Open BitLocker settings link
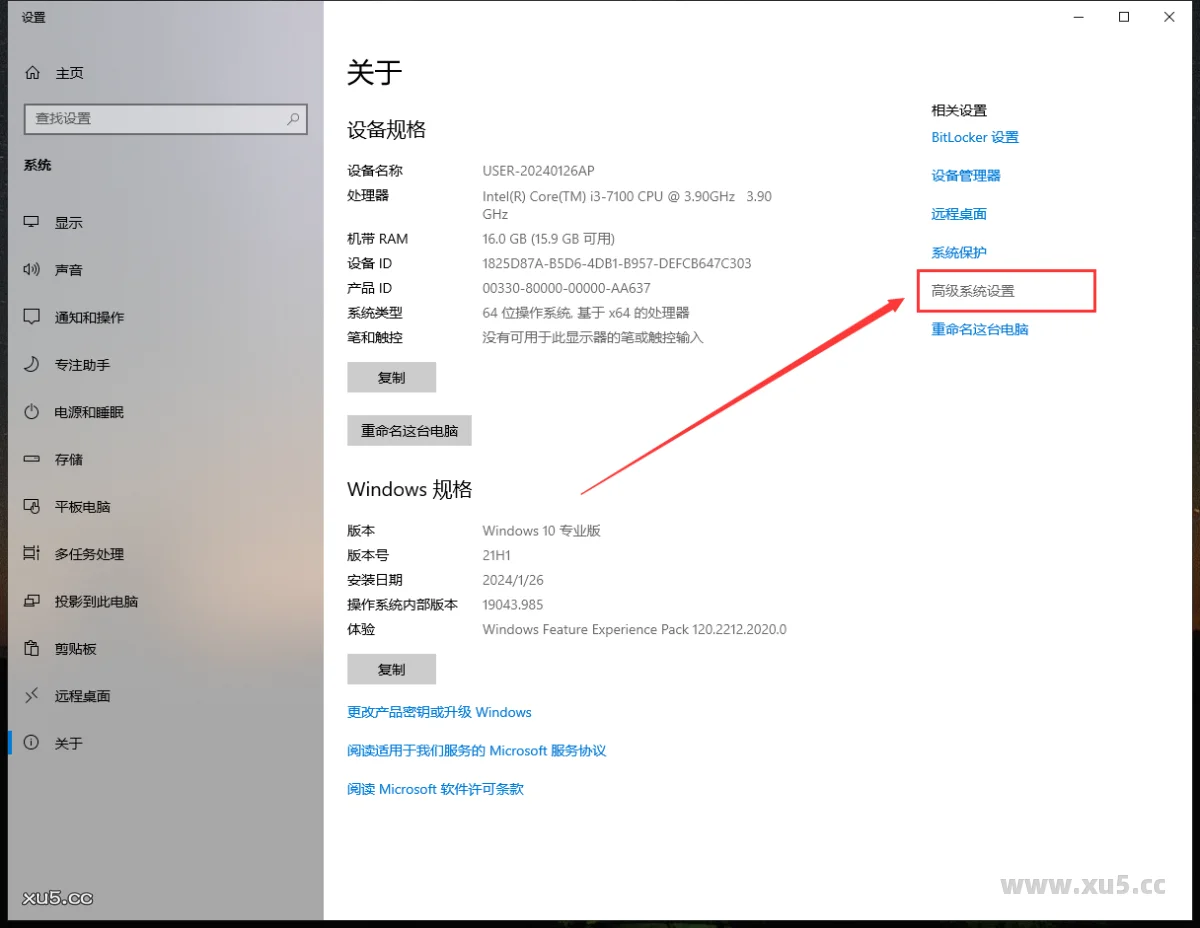Screen dimensions: 1200x928 pos(975,137)
